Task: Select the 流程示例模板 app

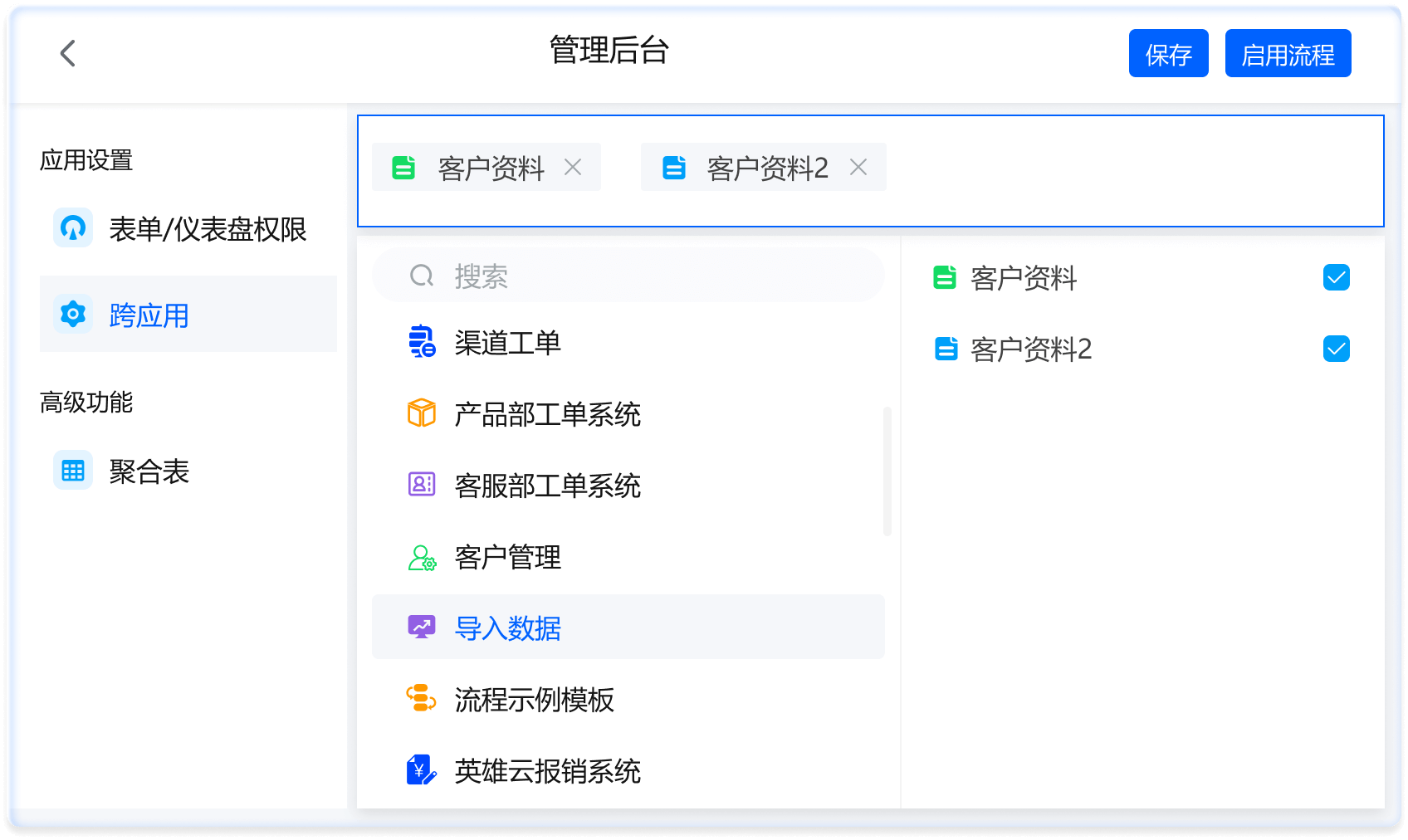Action: pyautogui.click(x=628, y=700)
